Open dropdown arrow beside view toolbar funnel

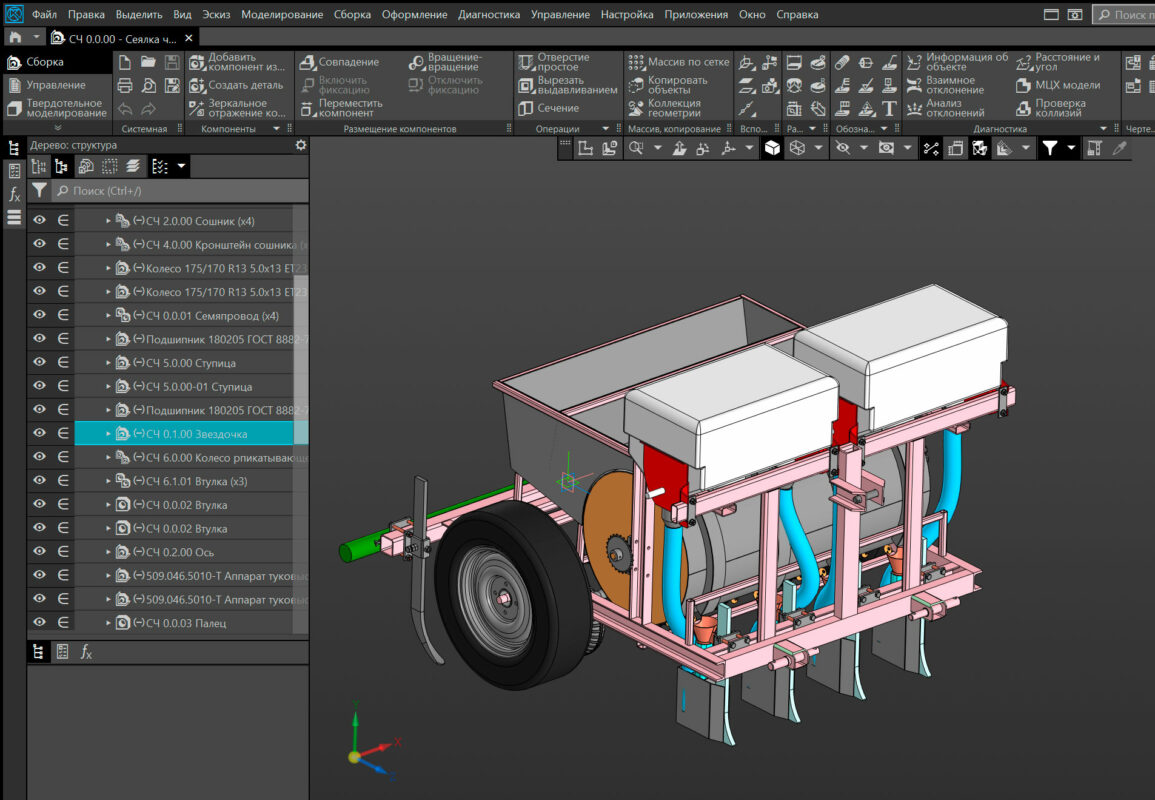click(x=1071, y=148)
